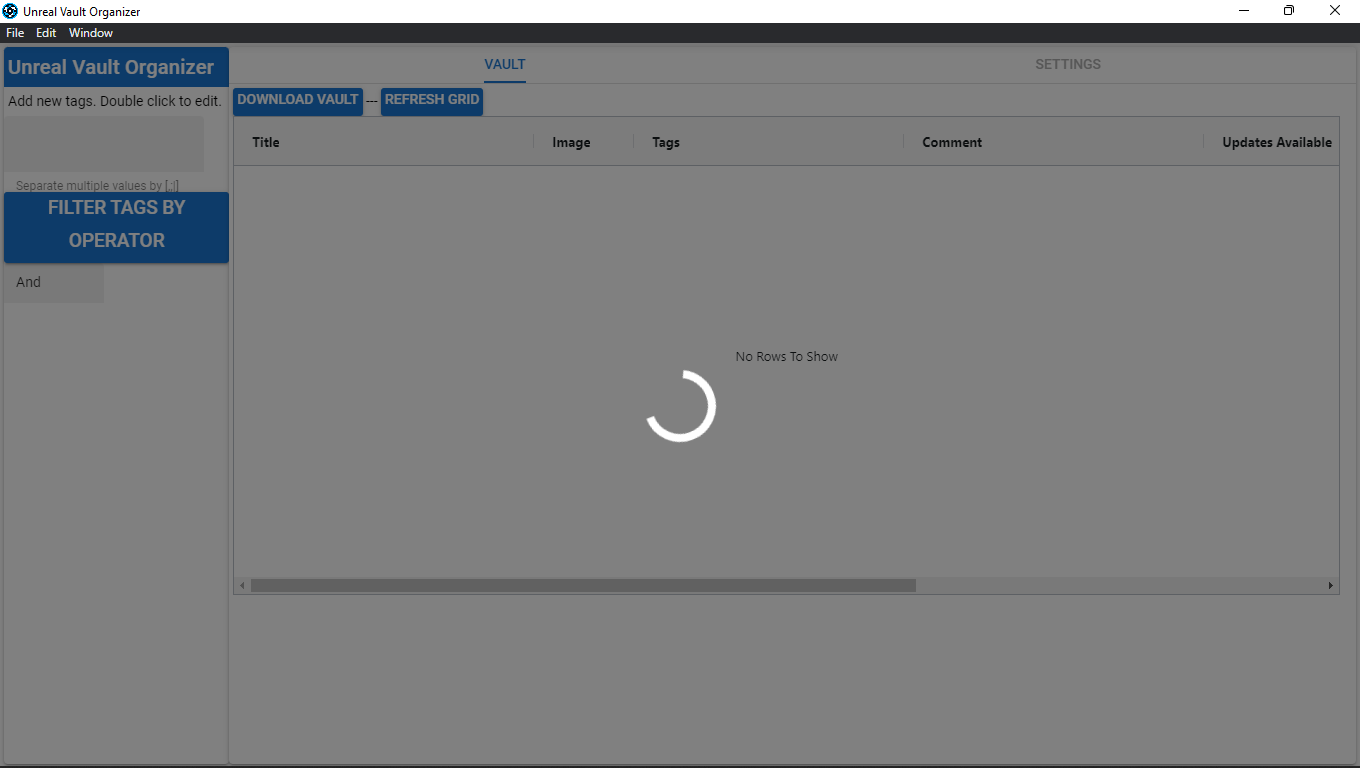This screenshot has height=768, width=1360.
Task: Click the DOWNLOAD VAULT button
Action: (x=298, y=100)
